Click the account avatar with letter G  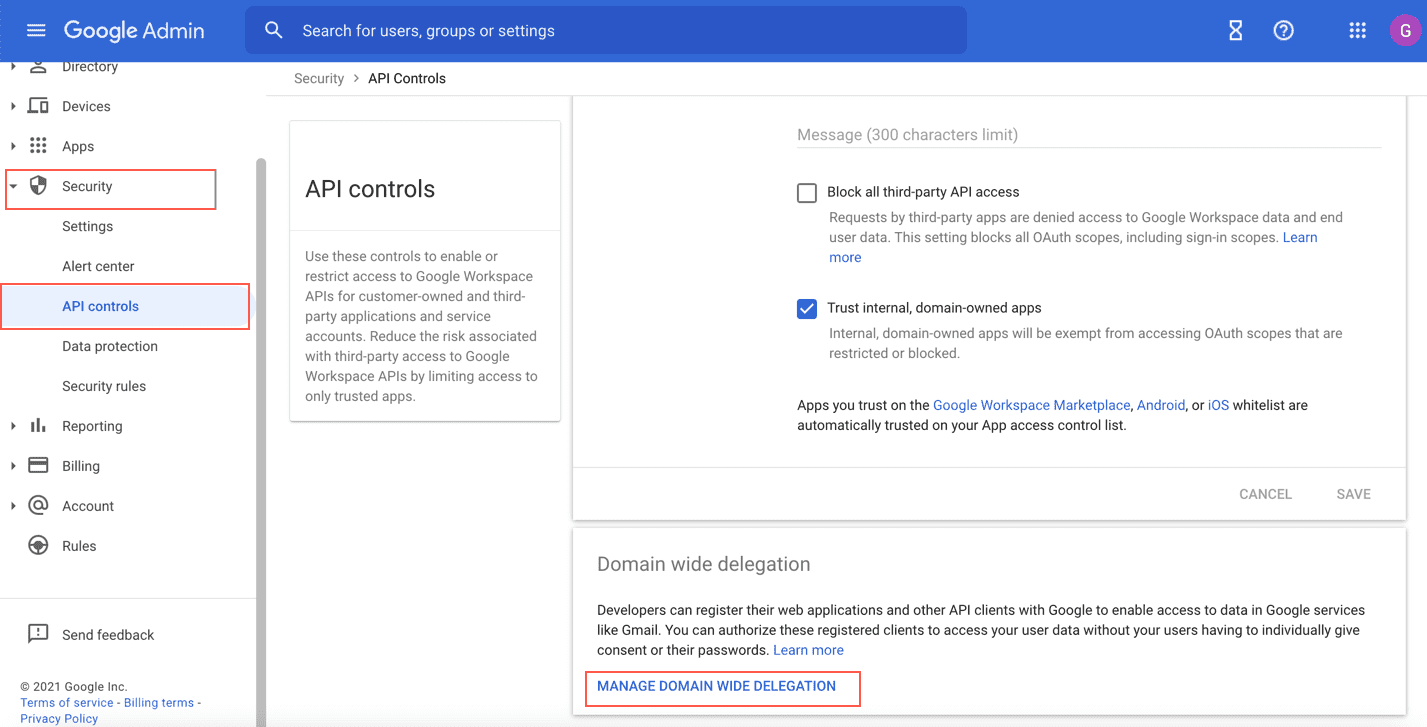(x=1405, y=30)
